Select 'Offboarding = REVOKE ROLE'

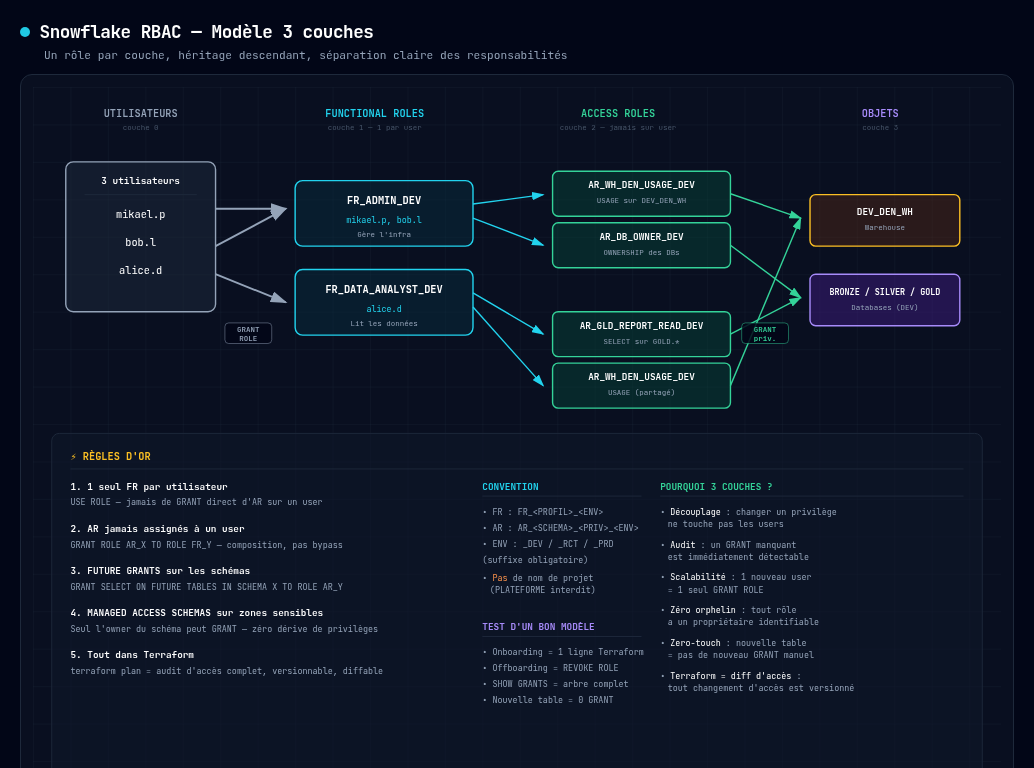pos(551,668)
